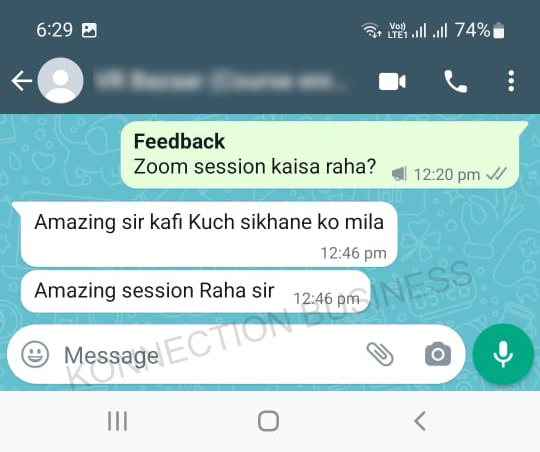
Task: Open the contact profile picture
Action: [60, 81]
